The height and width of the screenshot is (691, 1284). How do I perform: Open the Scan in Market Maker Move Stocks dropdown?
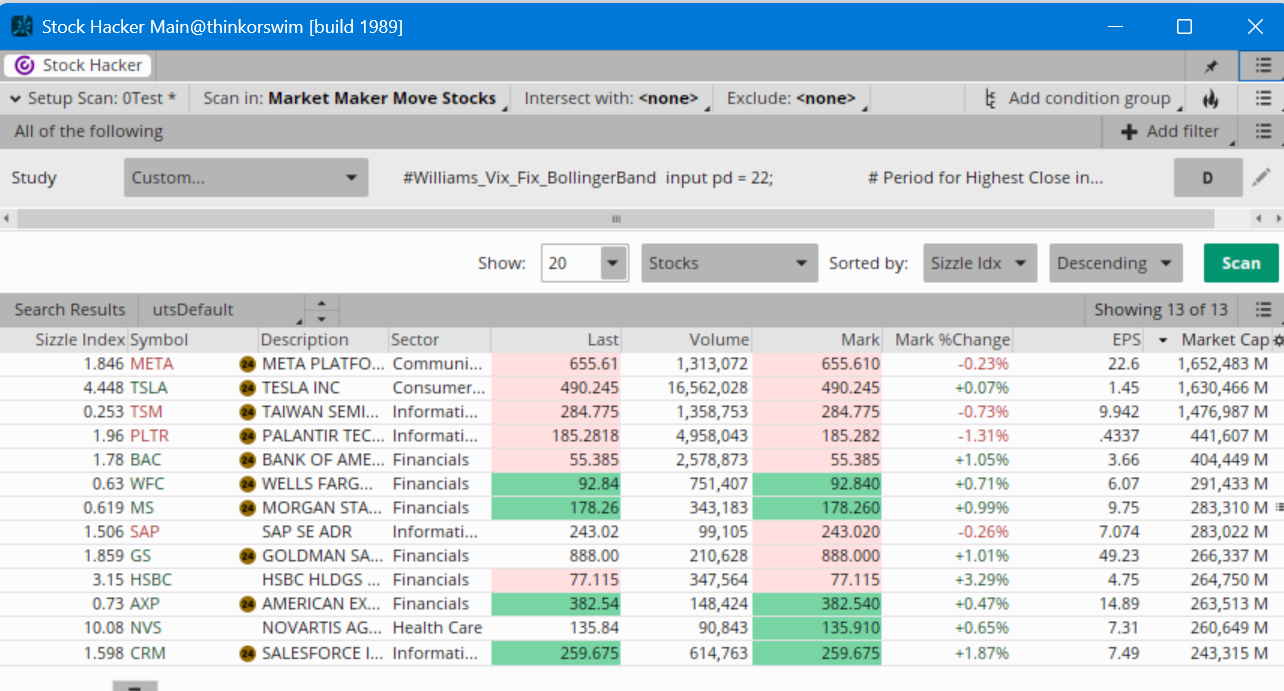coord(350,99)
